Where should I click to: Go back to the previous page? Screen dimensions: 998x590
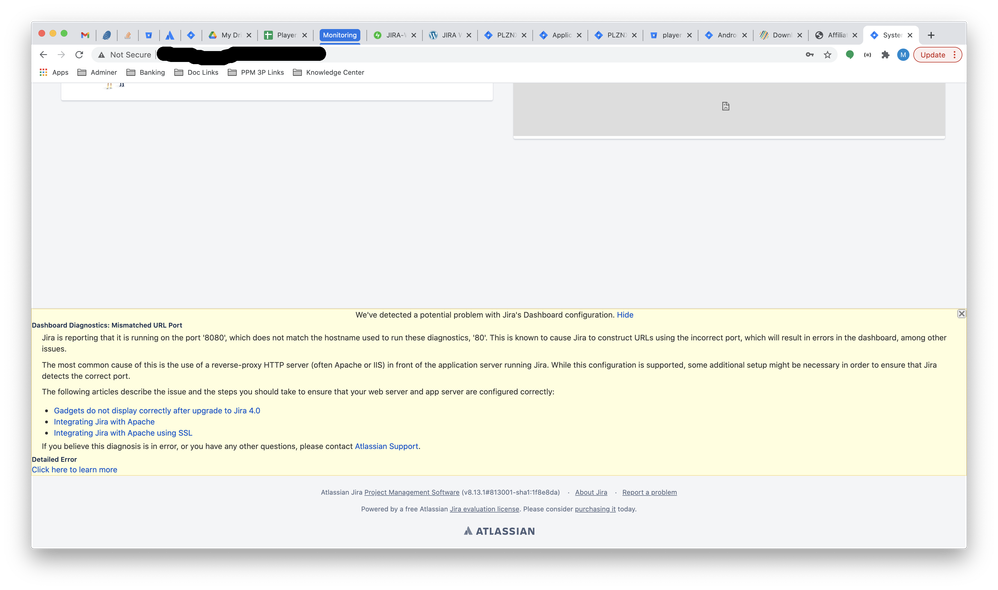pyautogui.click(x=43, y=55)
